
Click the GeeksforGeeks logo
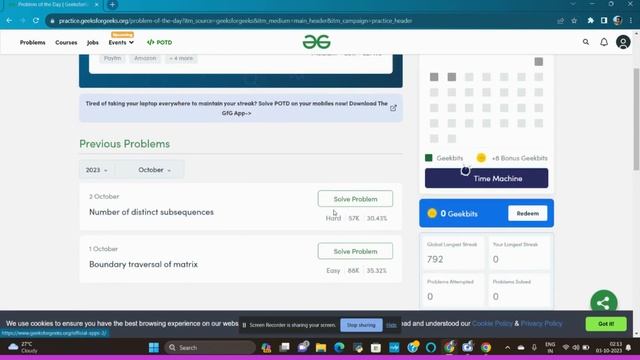click(x=317, y=42)
